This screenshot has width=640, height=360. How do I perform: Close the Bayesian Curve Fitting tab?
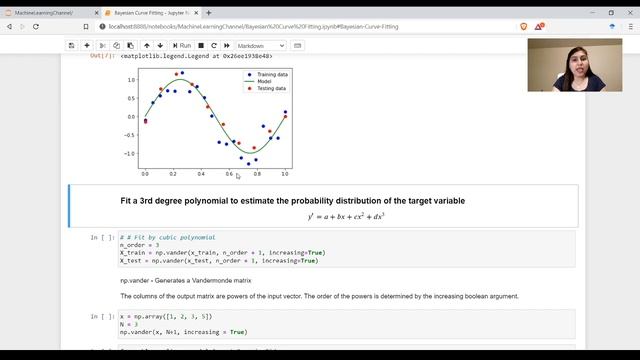(x=196, y=13)
